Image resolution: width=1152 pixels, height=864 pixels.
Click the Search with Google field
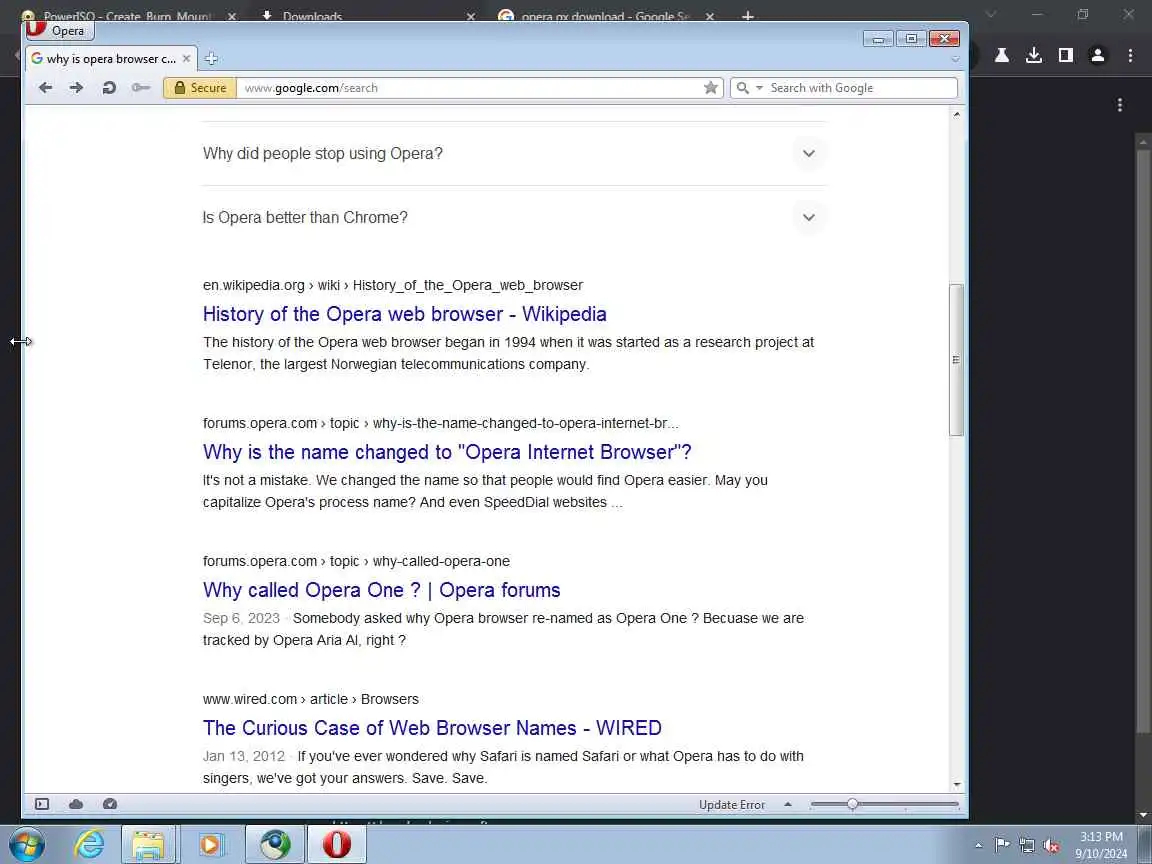coord(860,87)
